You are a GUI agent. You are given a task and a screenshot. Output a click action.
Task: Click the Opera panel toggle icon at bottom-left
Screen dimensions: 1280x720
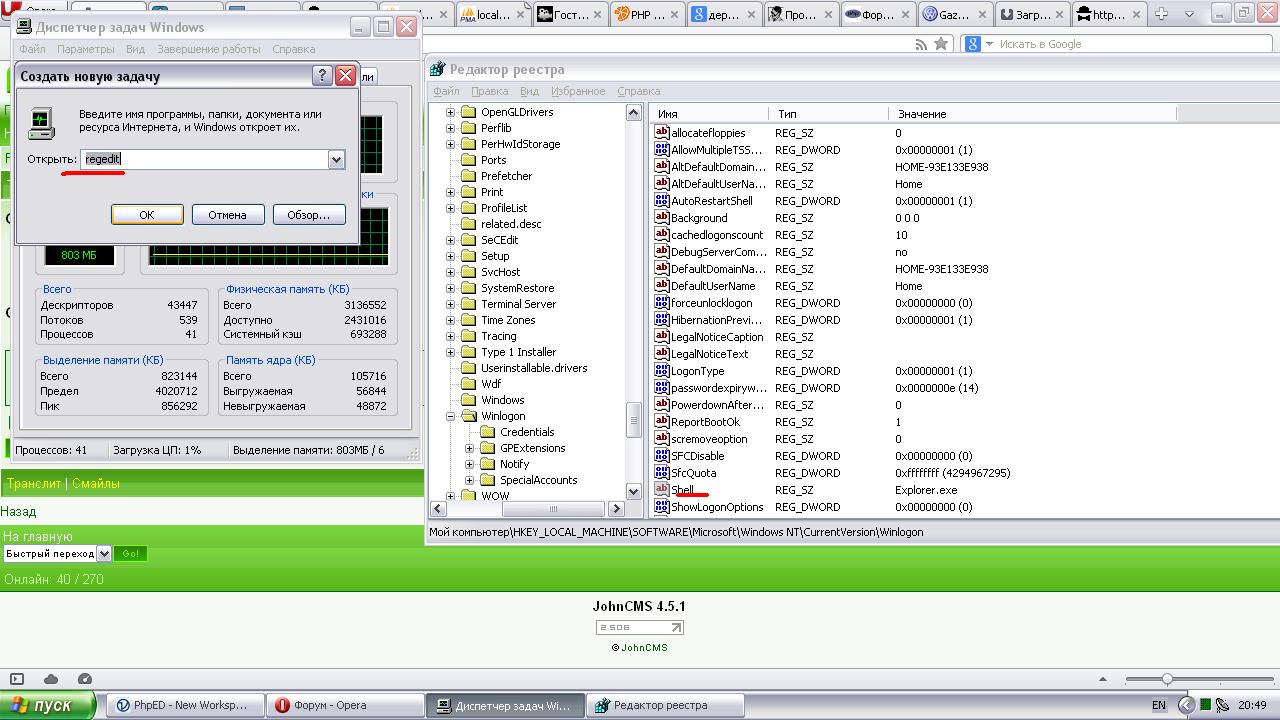[x=16, y=679]
